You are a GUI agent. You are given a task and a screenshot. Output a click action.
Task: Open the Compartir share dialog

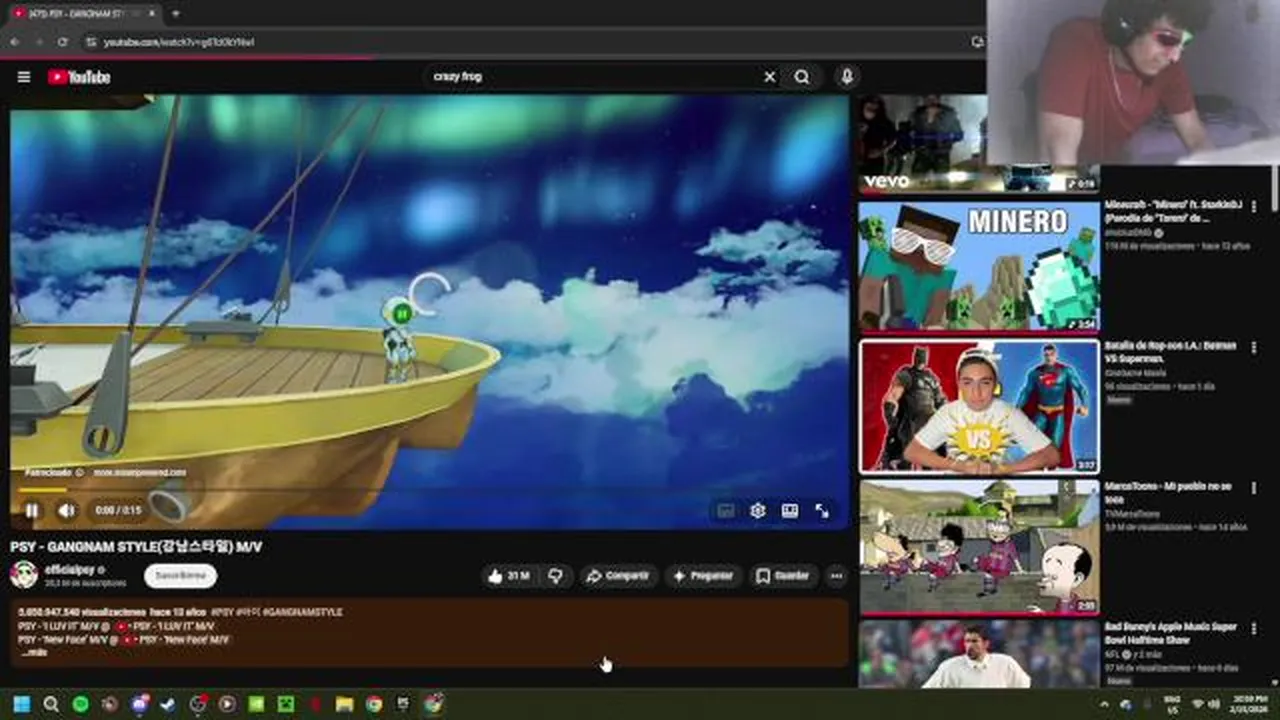618,576
